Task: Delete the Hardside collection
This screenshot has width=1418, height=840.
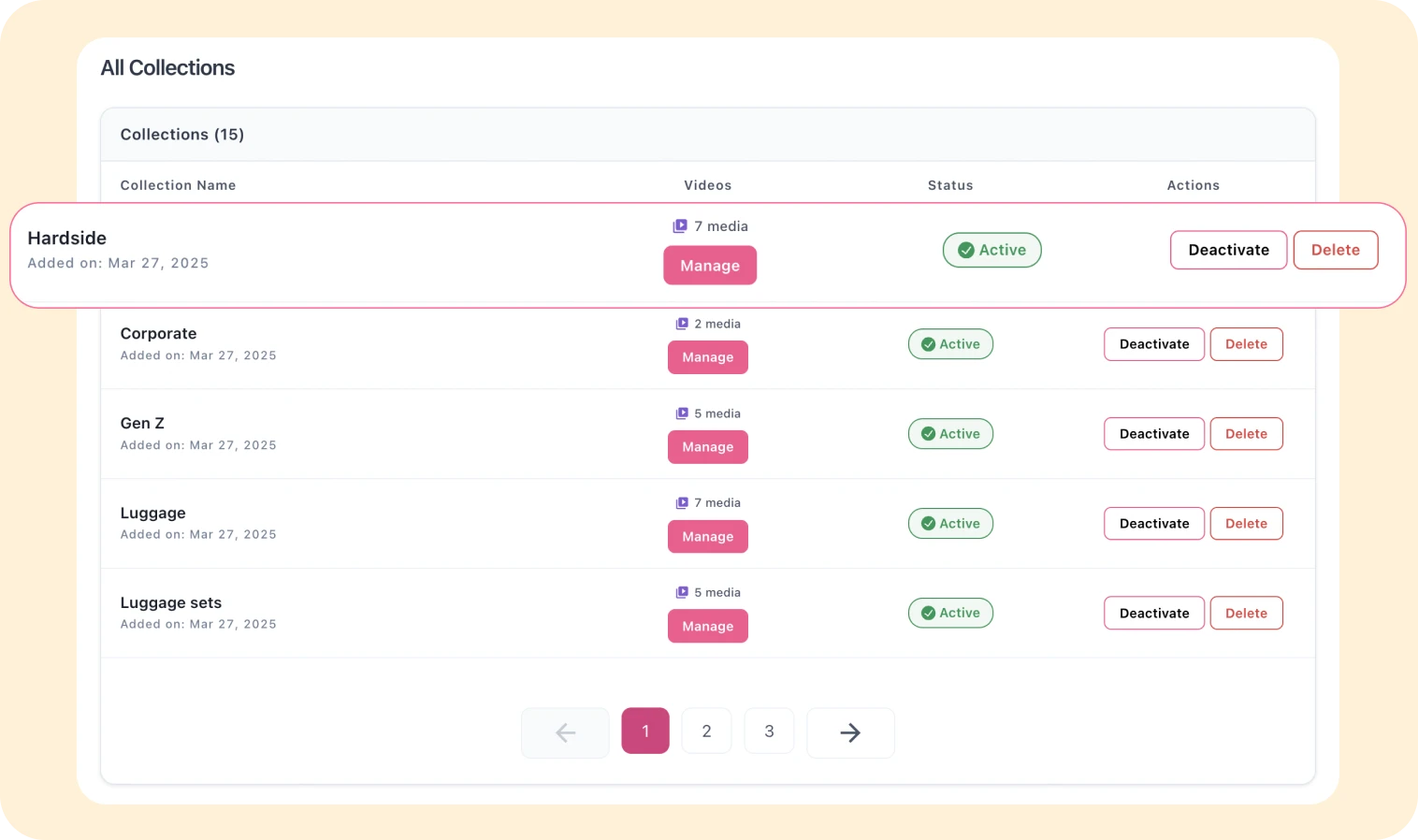Action: coord(1335,250)
